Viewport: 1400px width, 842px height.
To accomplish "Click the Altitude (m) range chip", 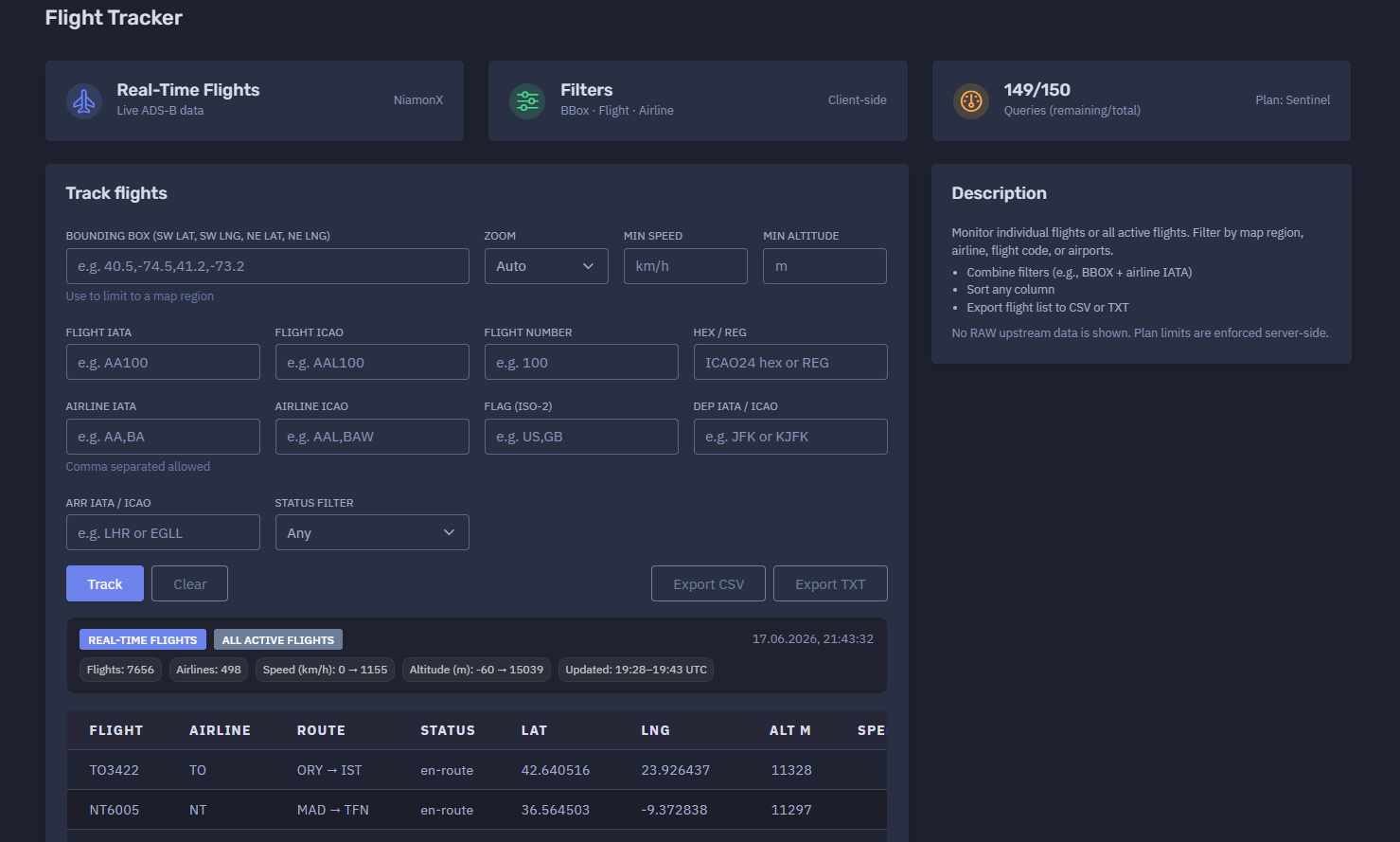I will coord(476,670).
